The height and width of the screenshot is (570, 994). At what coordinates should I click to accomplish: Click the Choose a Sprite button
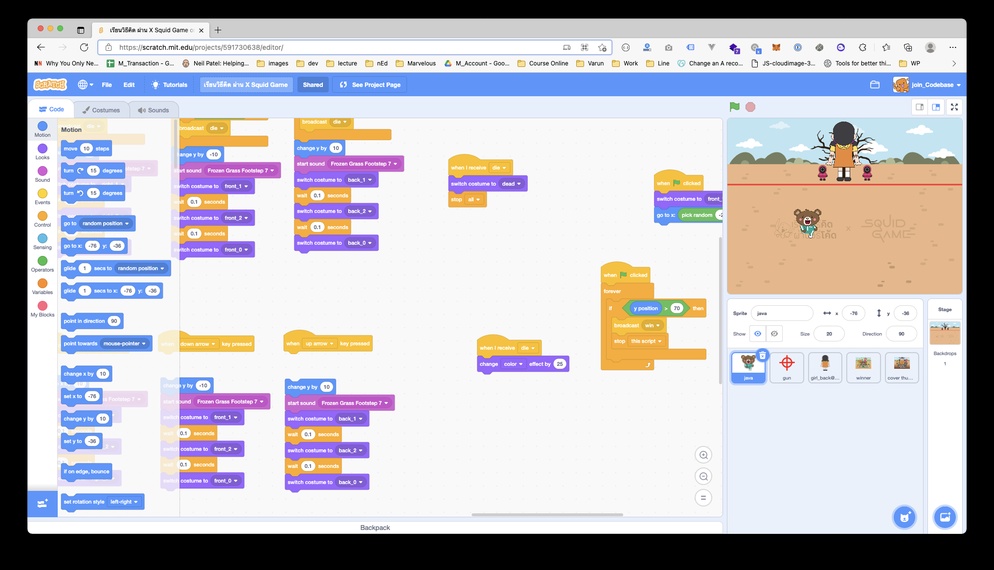click(905, 517)
